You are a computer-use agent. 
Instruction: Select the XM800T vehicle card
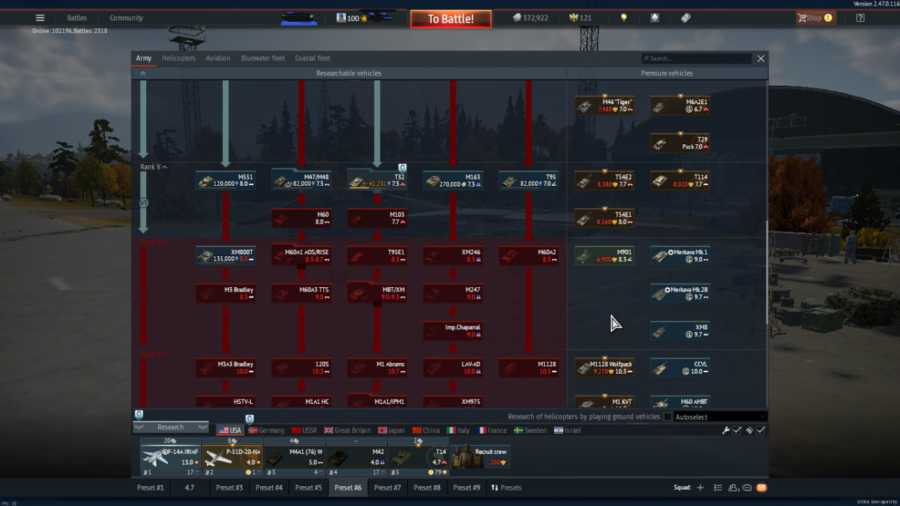pos(226,255)
